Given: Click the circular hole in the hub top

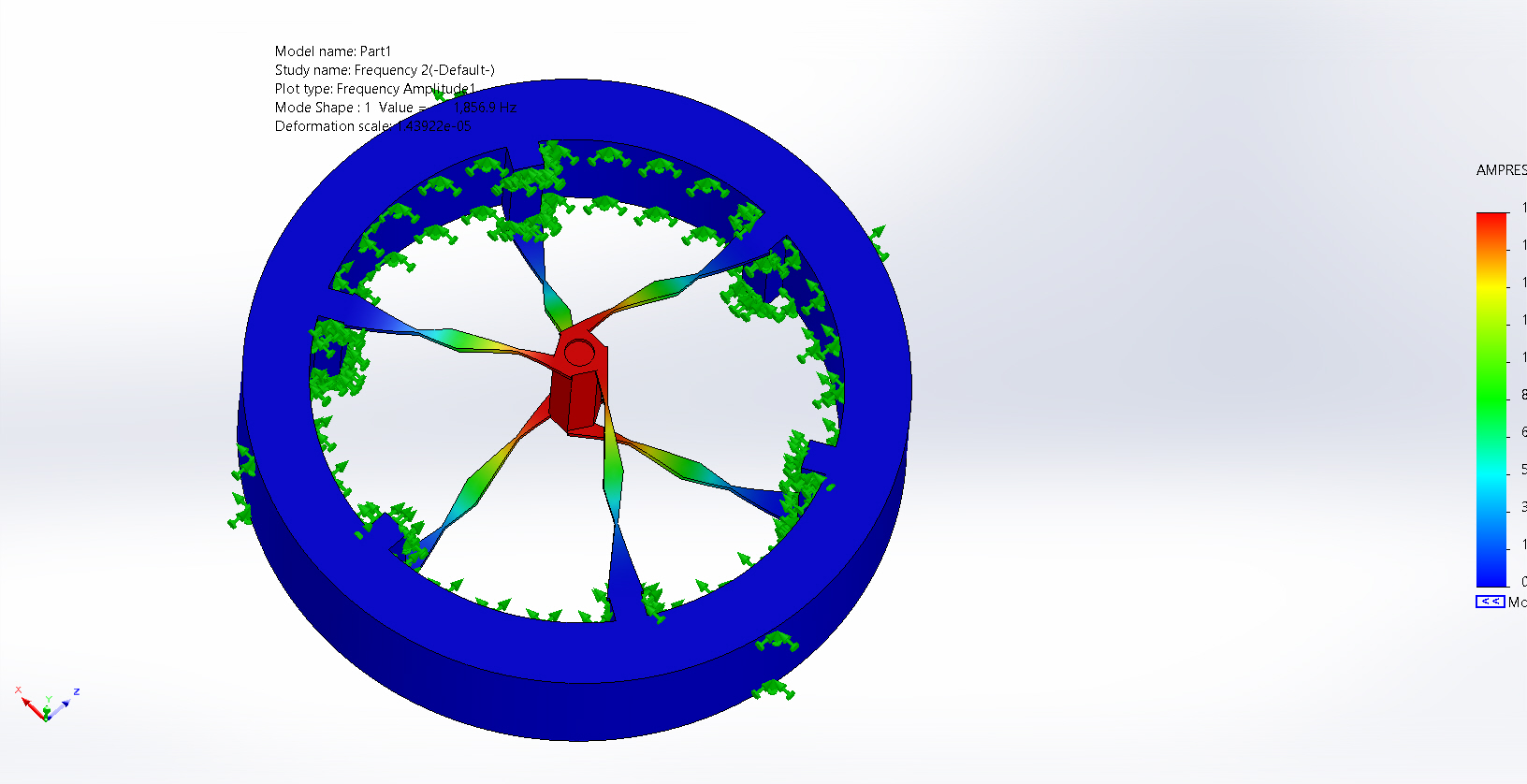Looking at the screenshot, I should click(579, 353).
